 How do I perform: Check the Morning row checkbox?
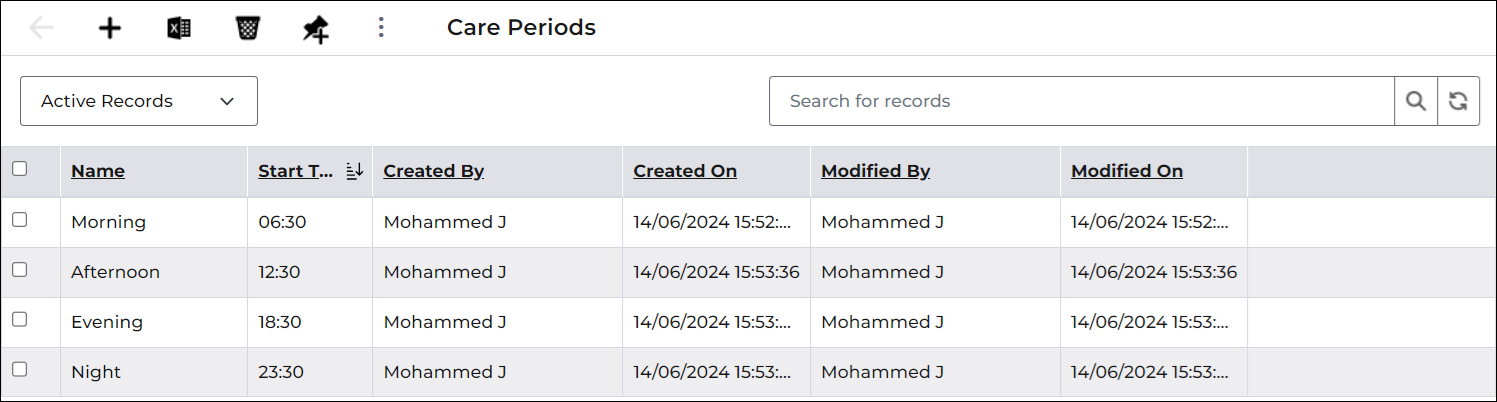pos(19,220)
